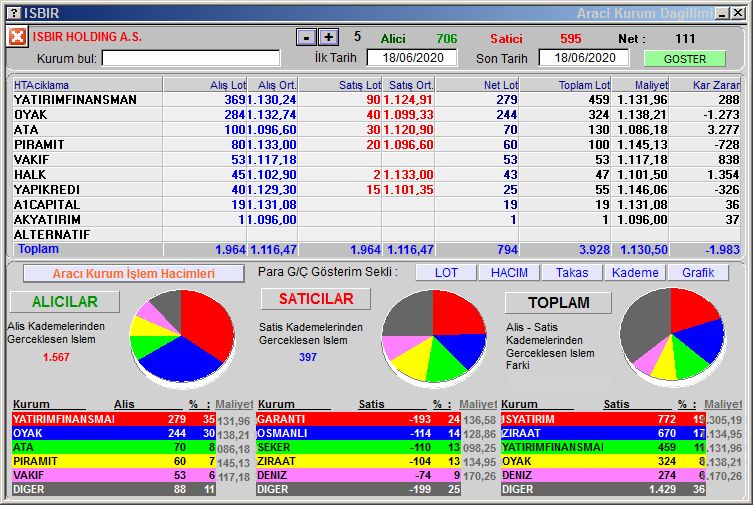Sort by Alış Ort. column header
This screenshot has width=753, height=505.
point(272,85)
